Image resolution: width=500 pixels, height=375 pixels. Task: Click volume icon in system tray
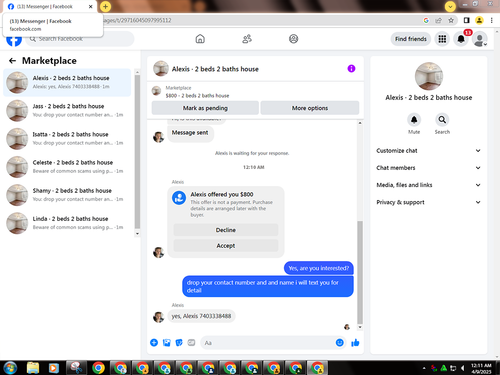pyautogui.click(x=462, y=368)
